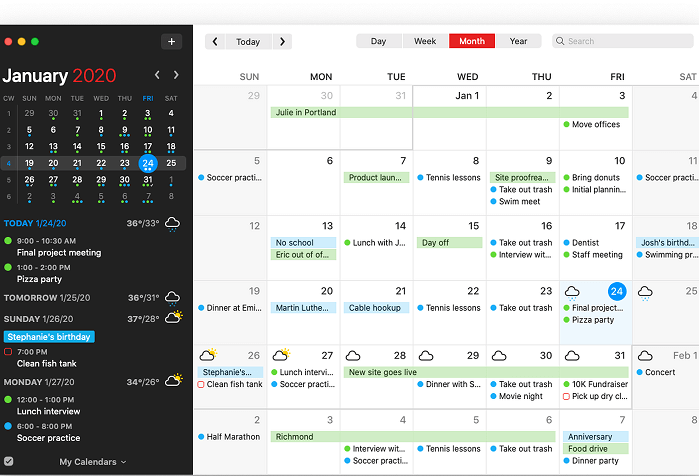Select calendar week 4 number in mini calendar
The image size is (699, 476).
[8, 164]
